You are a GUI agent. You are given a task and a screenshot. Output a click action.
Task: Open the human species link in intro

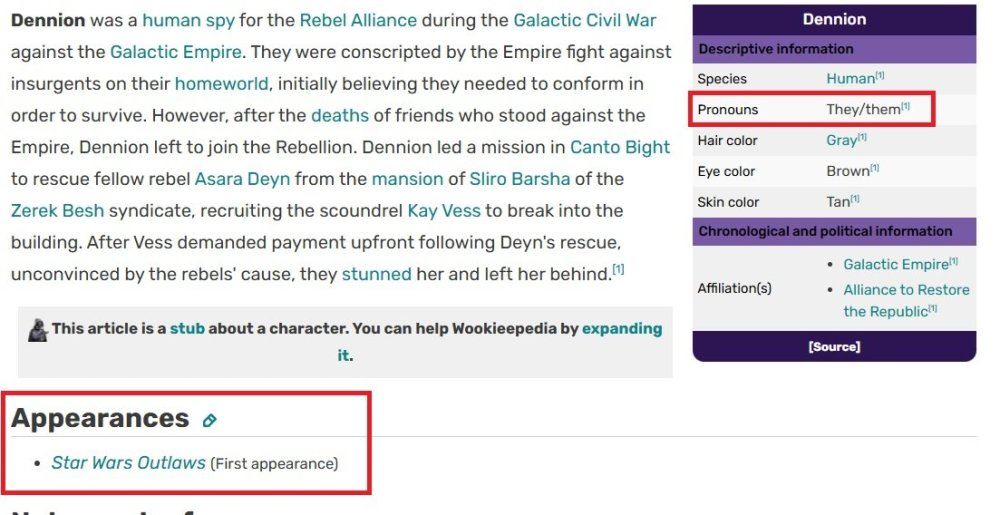coord(171,20)
